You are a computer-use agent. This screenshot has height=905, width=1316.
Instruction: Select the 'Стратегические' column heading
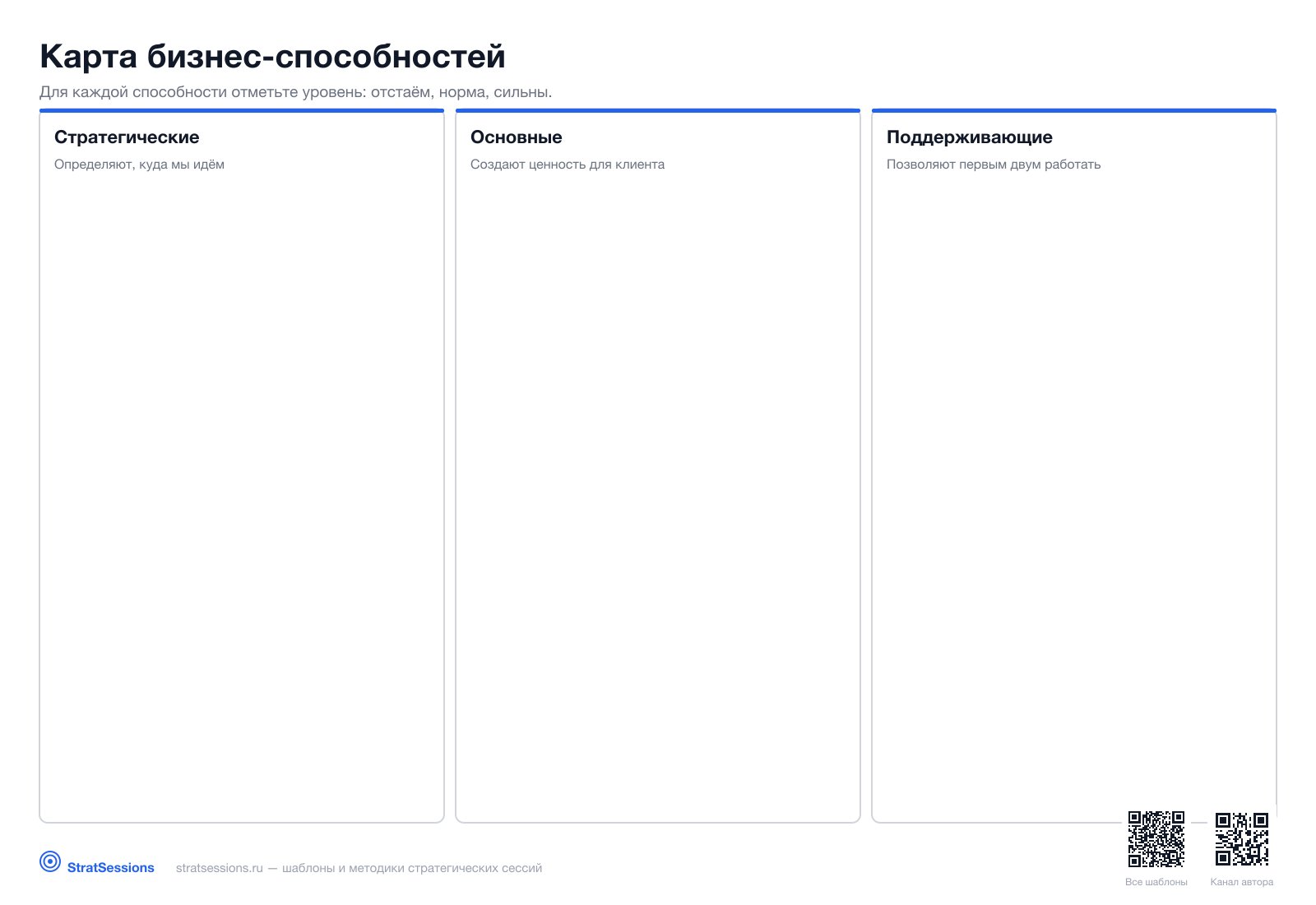[127, 137]
